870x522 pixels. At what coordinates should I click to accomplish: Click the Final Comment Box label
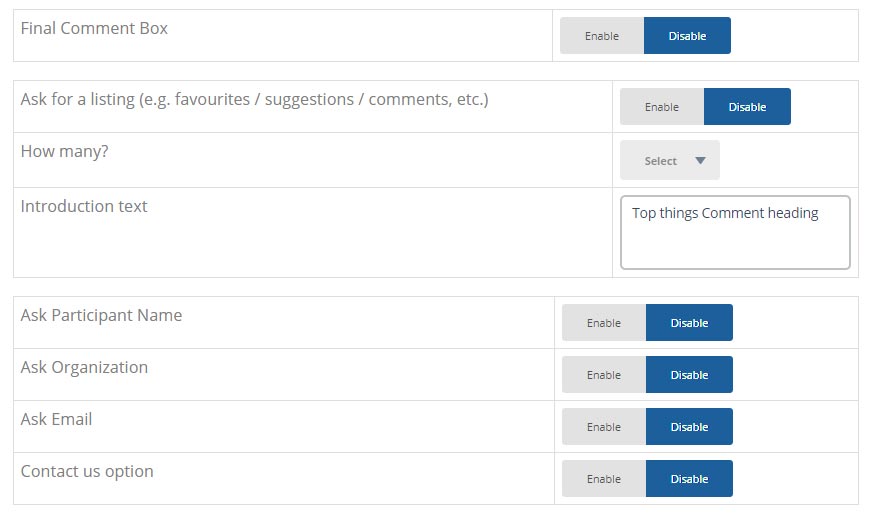pos(94,28)
